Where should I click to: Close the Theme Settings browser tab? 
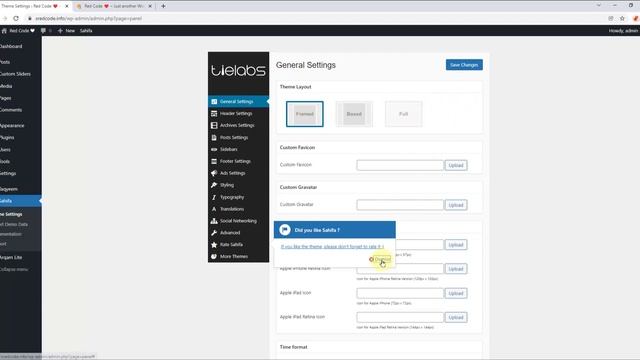(67, 6)
